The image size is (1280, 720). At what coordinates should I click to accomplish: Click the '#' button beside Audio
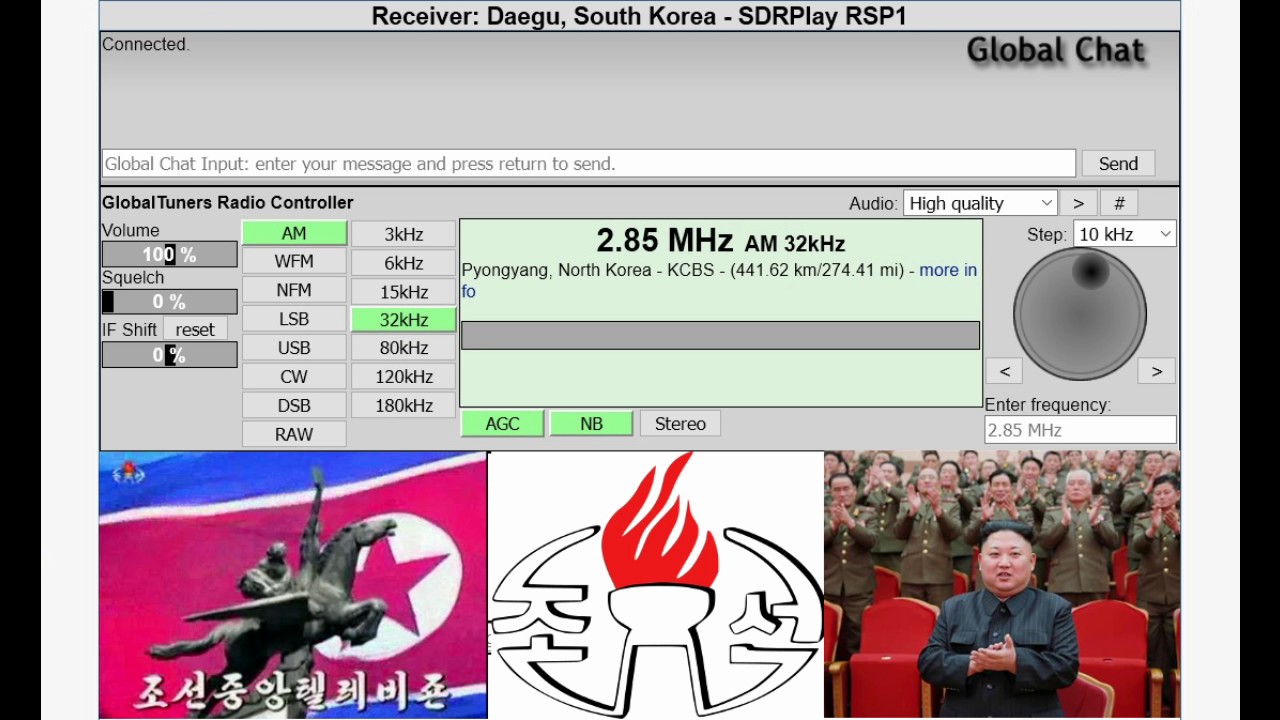click(x=1119, y=203)
